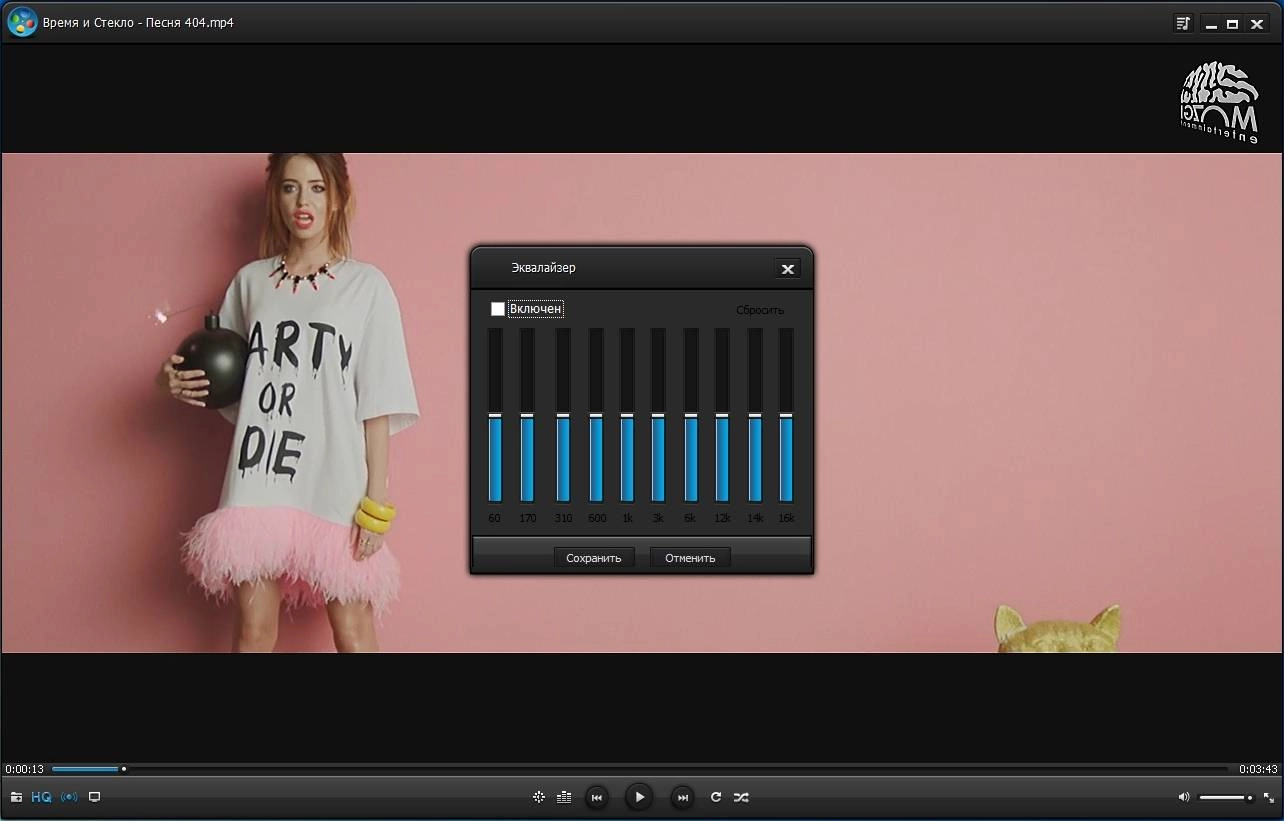Cancel equalizer changes with Отменить
Screen dimensions: 1284x821
690,558
